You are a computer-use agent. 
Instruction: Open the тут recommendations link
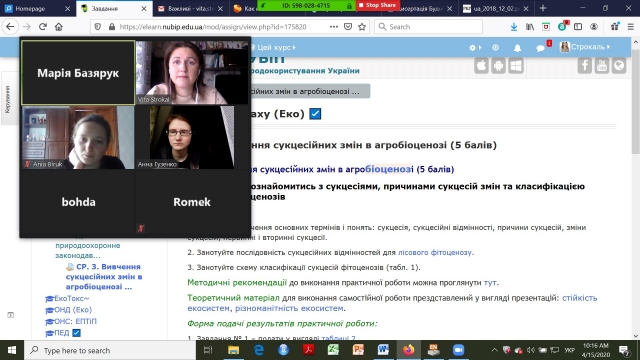pyautogui.click(x=490, y=282)
